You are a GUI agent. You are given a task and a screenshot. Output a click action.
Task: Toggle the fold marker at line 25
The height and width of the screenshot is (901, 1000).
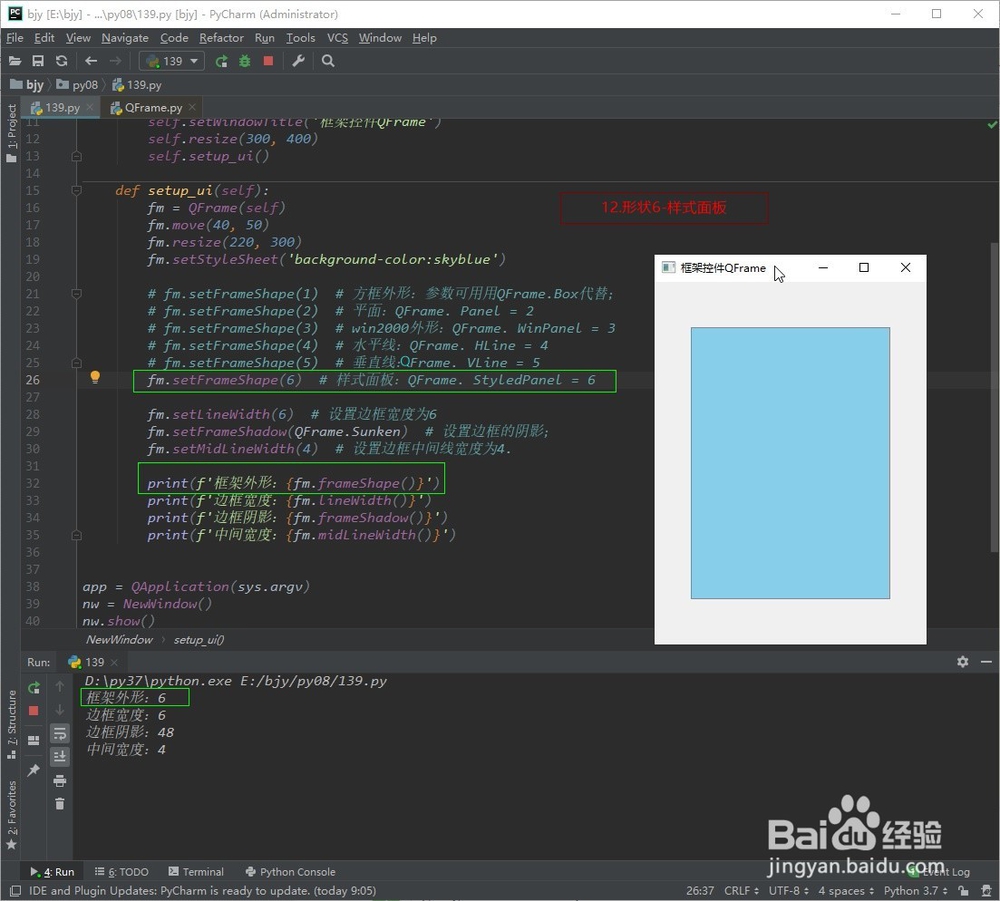[77, 362]
